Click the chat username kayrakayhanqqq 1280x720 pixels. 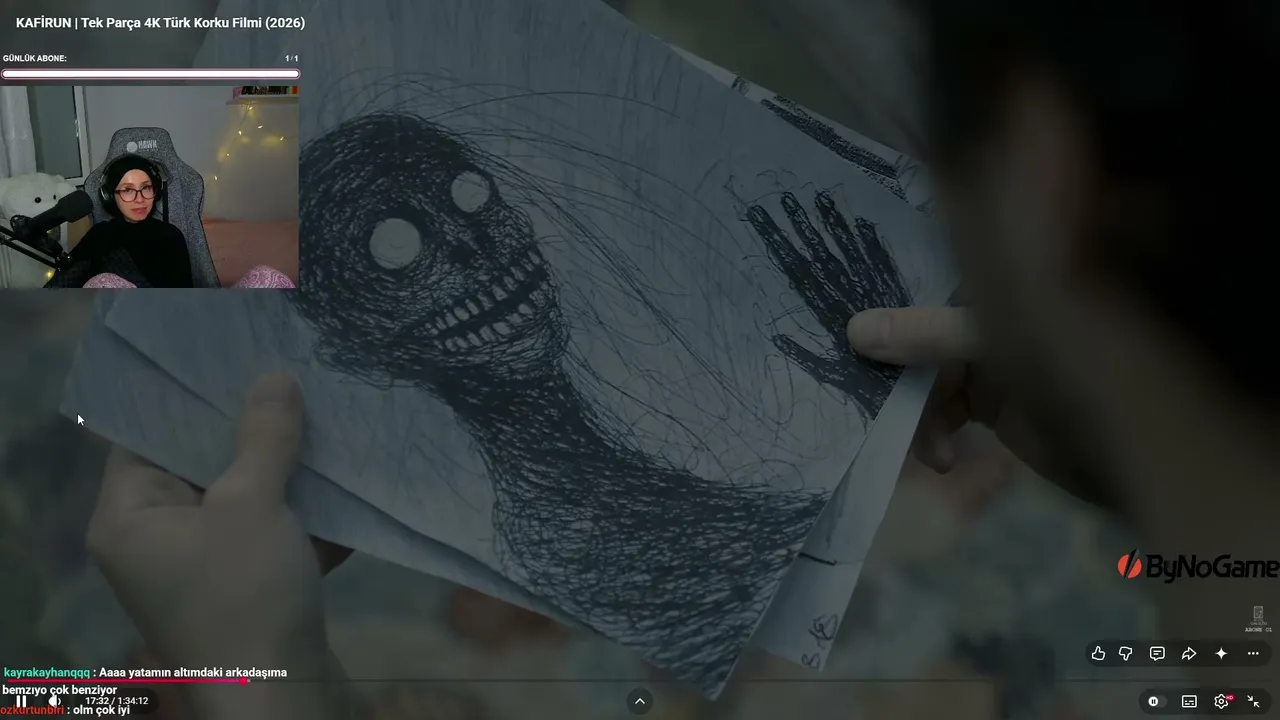pyautogui.click(x=47, y=673)
